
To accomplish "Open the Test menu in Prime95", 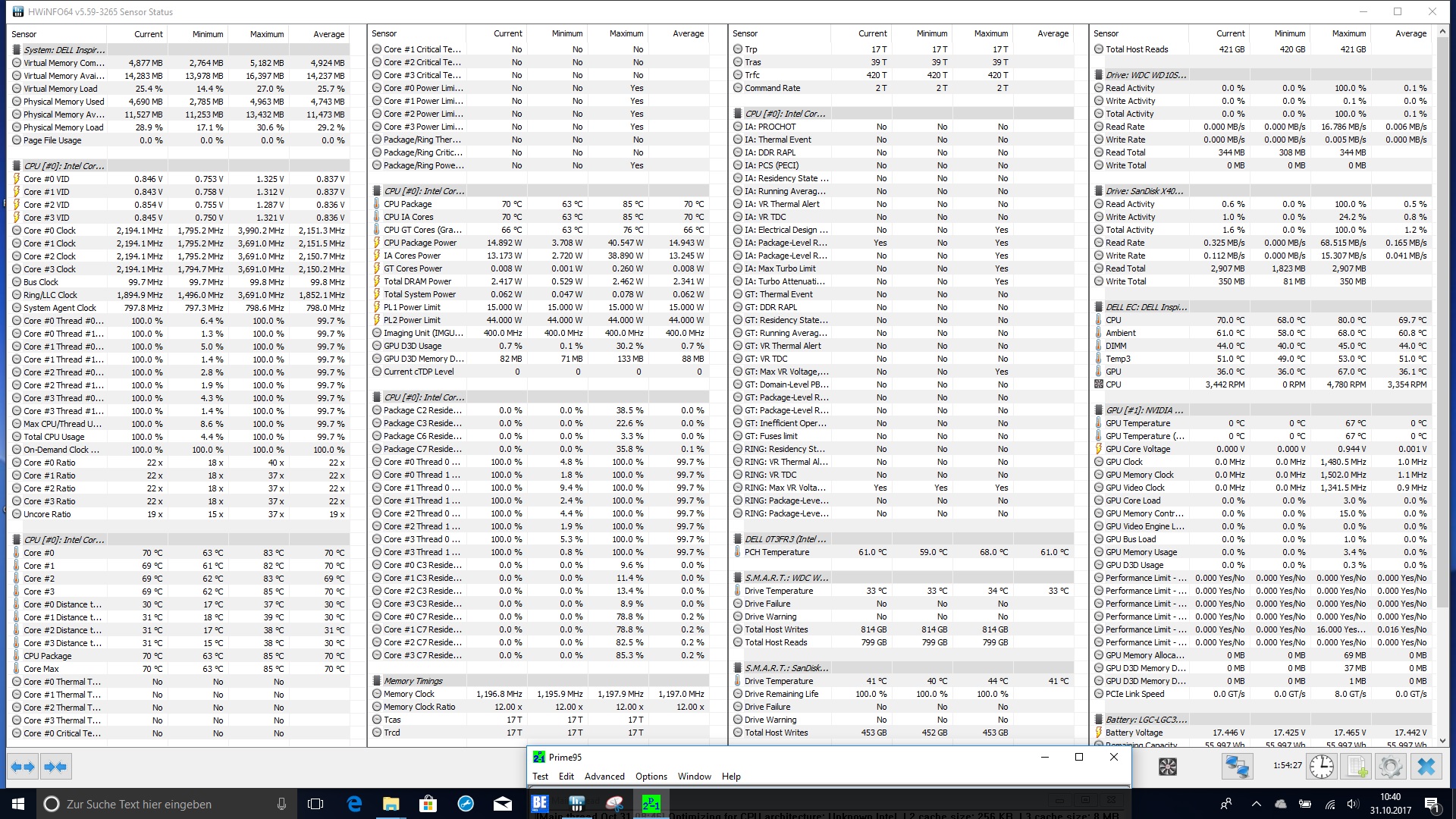I will coord(540,777).
